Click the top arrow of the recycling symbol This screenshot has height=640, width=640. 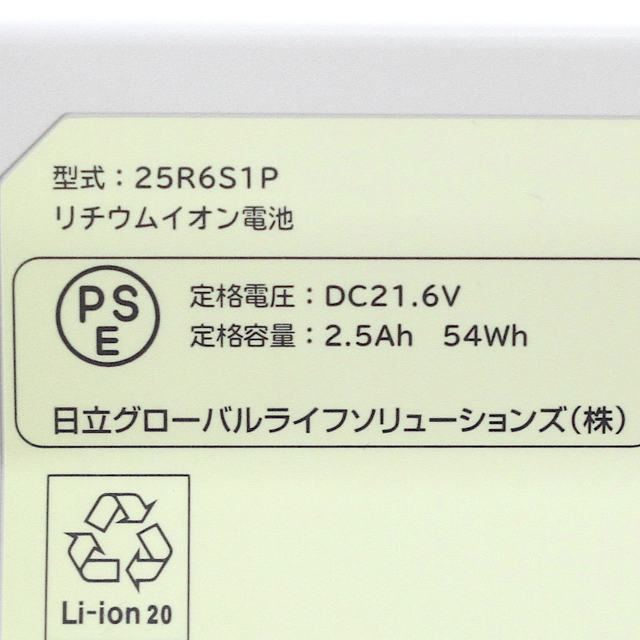pos(120,510)
